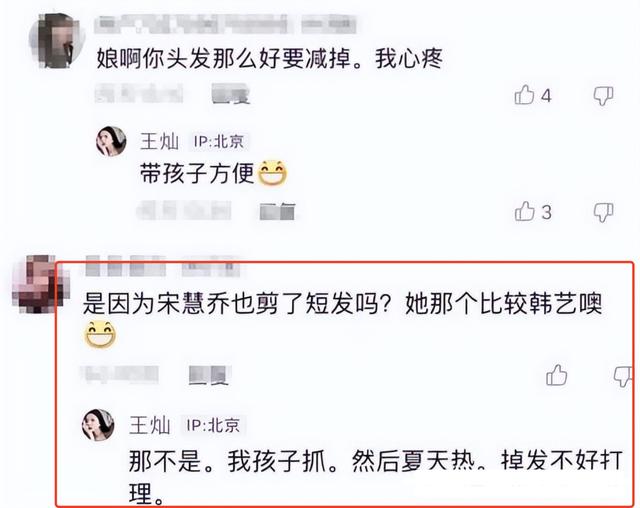Screen dimensions: 640x508
Task: Open 王灿's avatar in the bottom reply
Action: tap(98, 425)
